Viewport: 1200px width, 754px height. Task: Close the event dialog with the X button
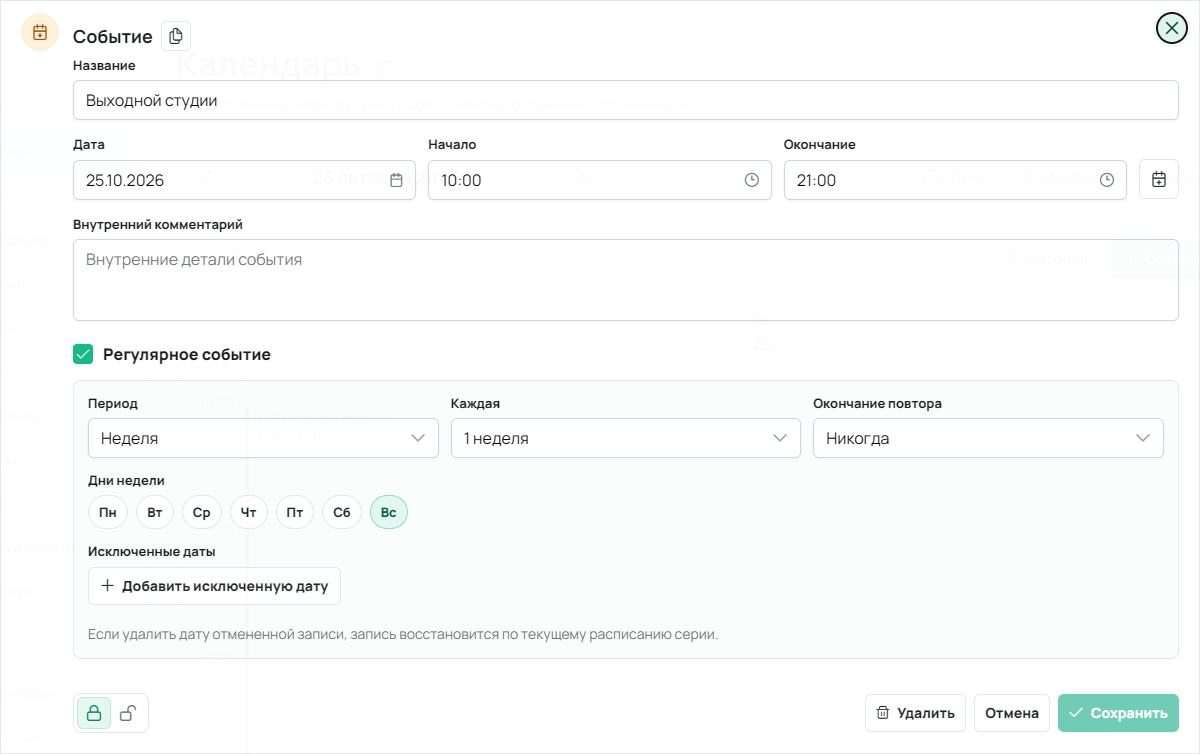tap(1171, 28)
